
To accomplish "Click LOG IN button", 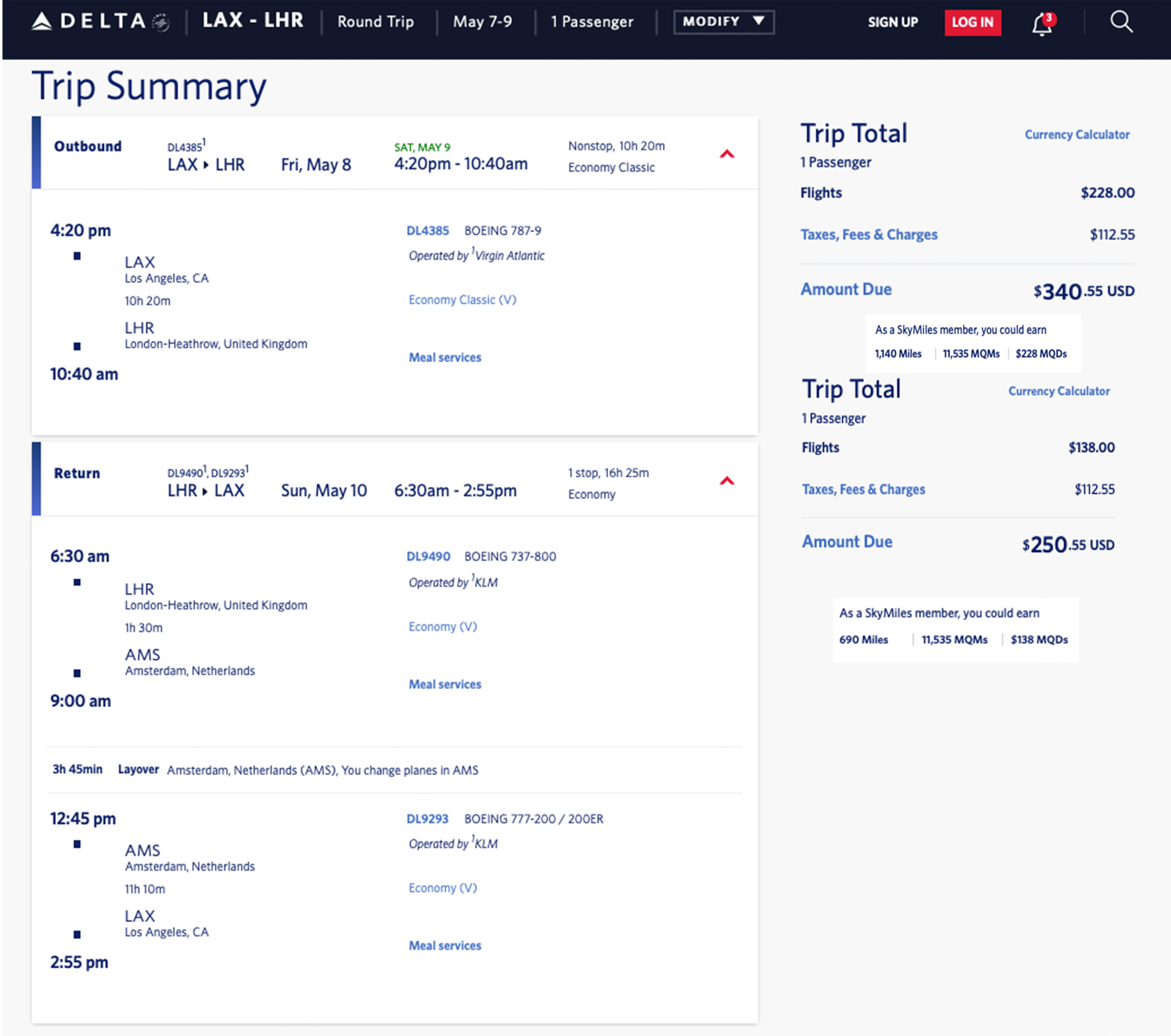I will point(973,23).
